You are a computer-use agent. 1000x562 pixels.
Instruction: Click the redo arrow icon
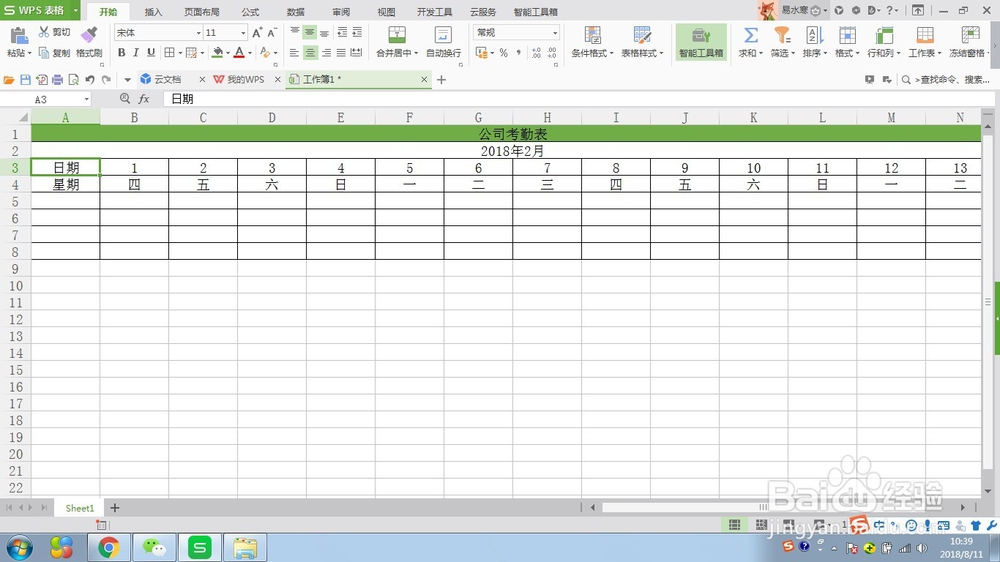(x=106, y=80)
